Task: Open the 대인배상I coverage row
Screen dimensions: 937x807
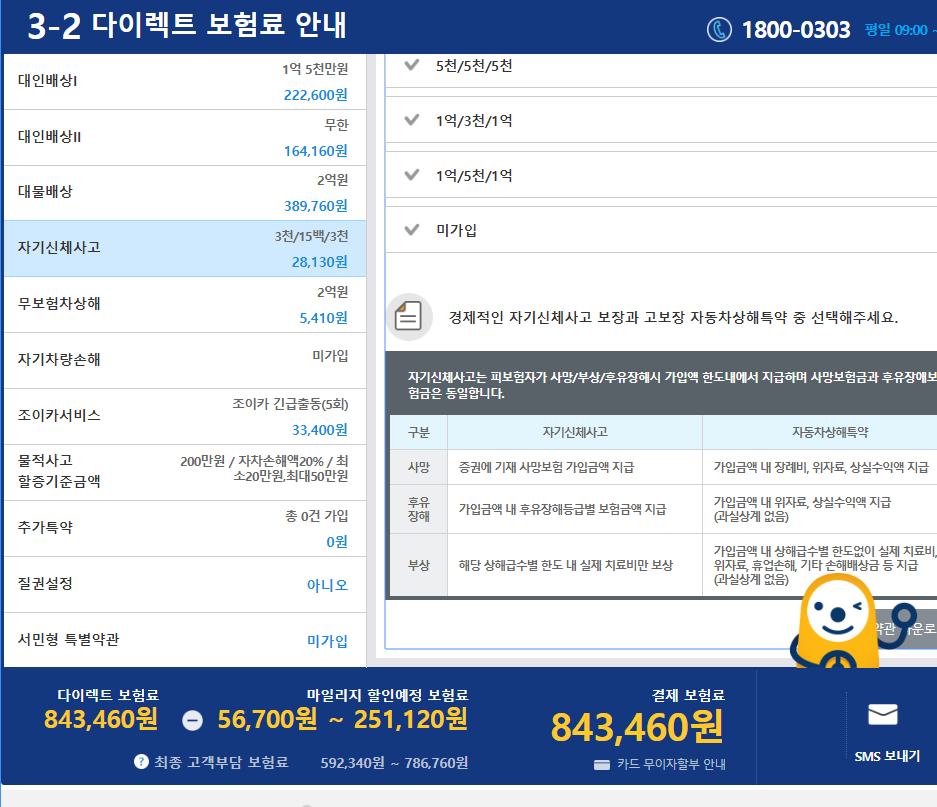Action: [x=183, y=81]
